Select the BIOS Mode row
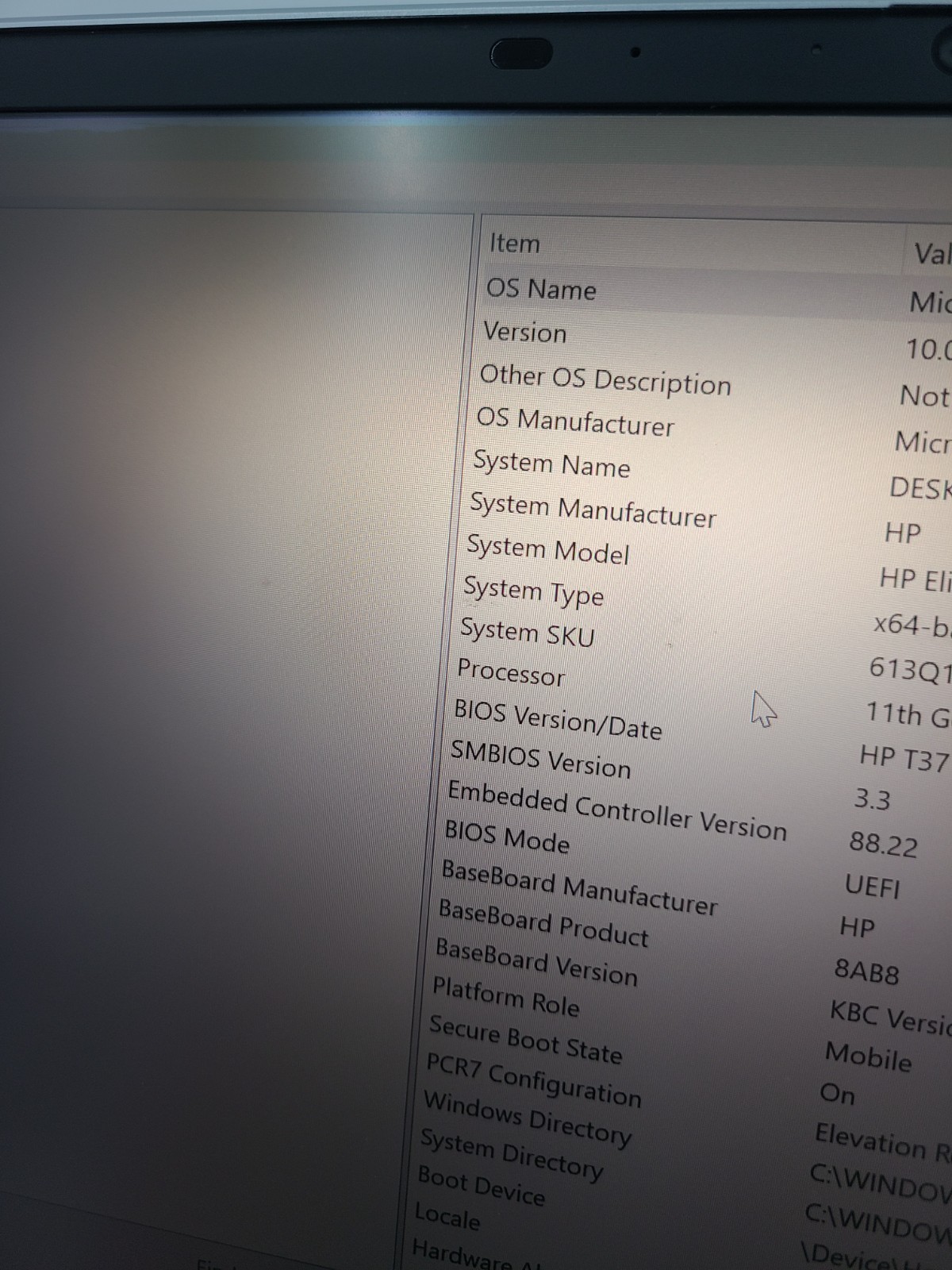 point(506,837)
